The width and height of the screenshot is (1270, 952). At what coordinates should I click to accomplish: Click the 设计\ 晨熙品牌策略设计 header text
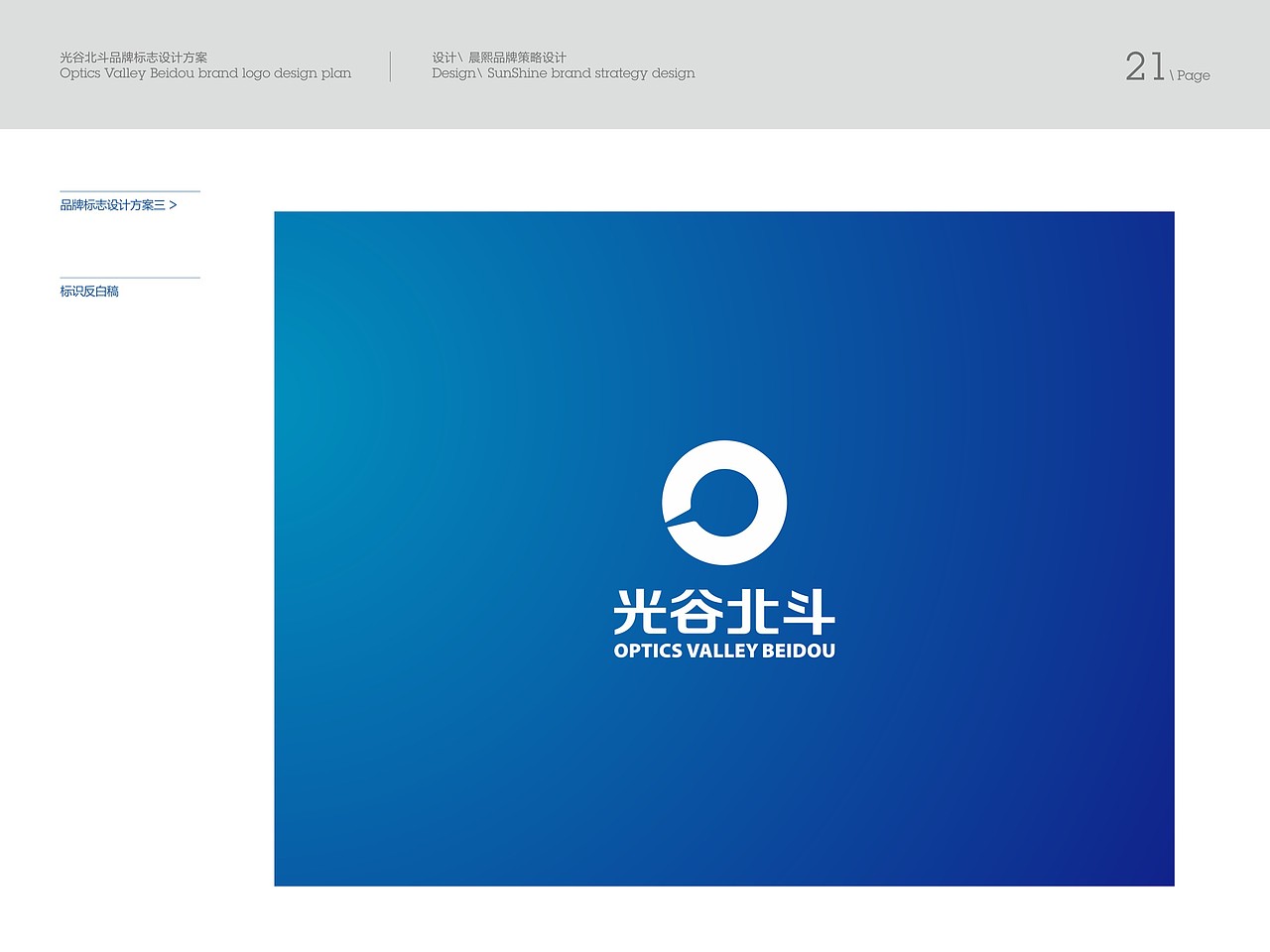tap(499, 58)
